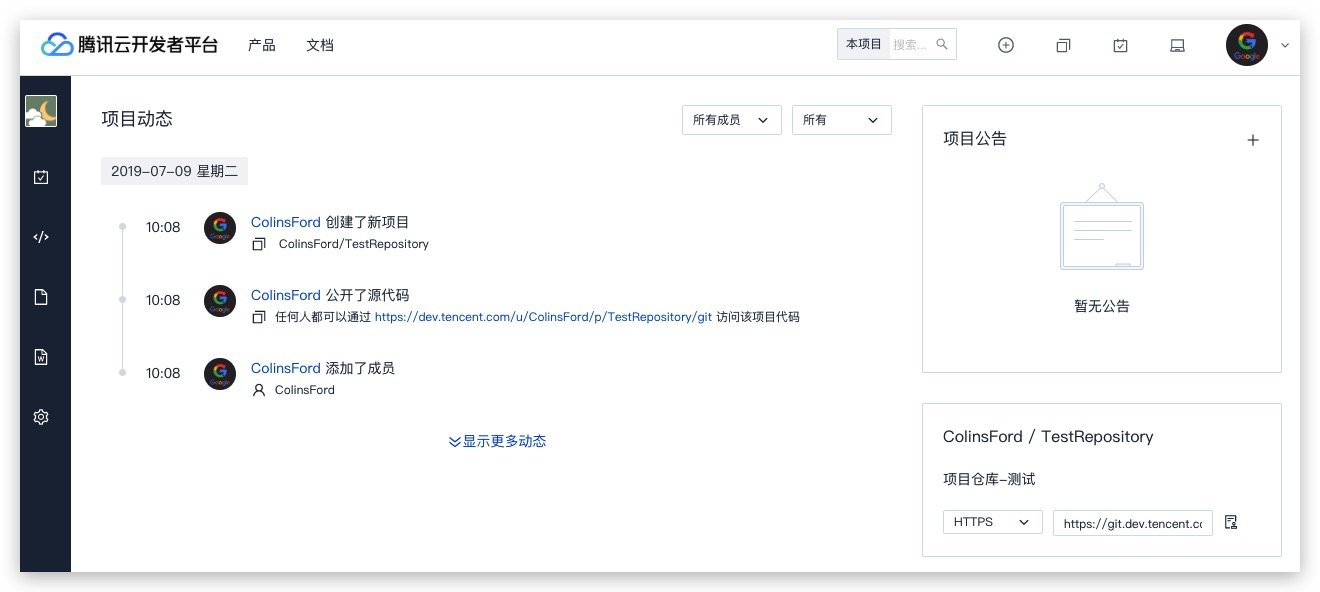Click the search input field
Image resolution: width=1320 pixels, height=592 pixels.
(910, 44)
